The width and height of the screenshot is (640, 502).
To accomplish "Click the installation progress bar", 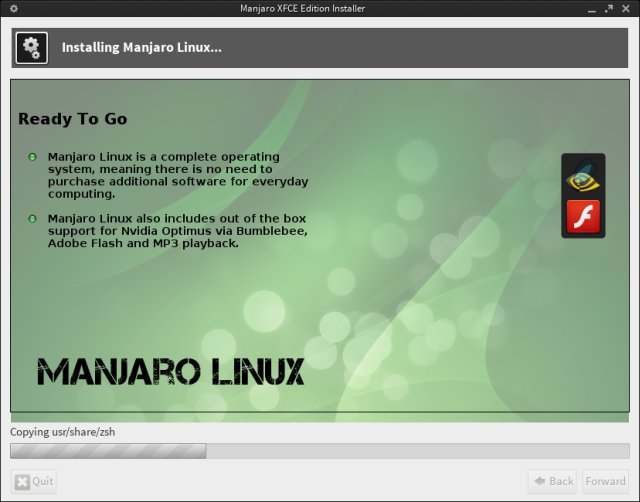I will coord(320,451).
